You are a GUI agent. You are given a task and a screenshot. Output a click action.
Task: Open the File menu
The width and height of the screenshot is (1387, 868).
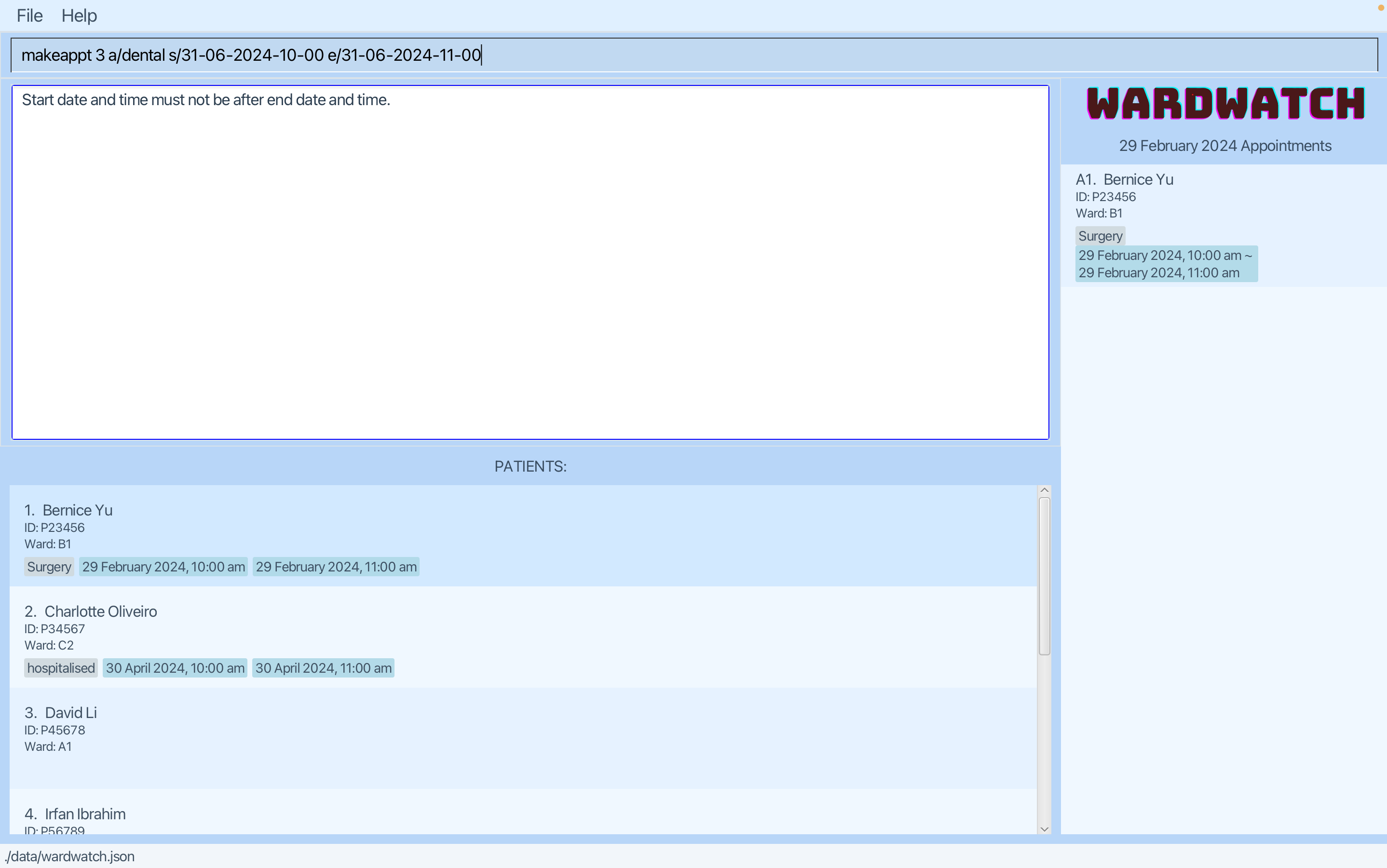coord(29,15)
